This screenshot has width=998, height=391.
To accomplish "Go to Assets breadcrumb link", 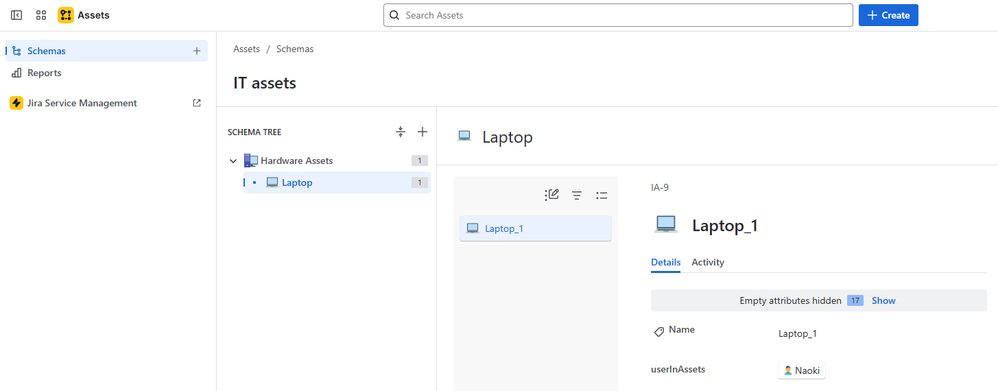I will point(246,48).
